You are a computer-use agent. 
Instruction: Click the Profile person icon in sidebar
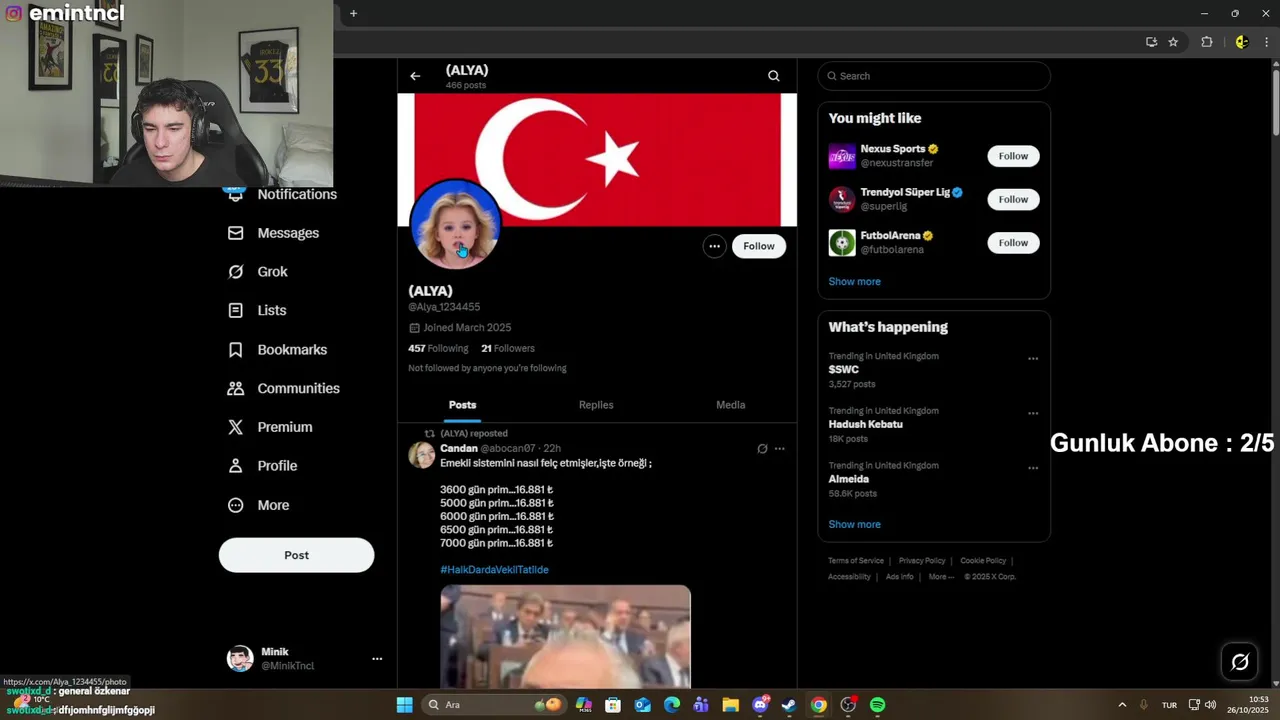tap(236, 466)
